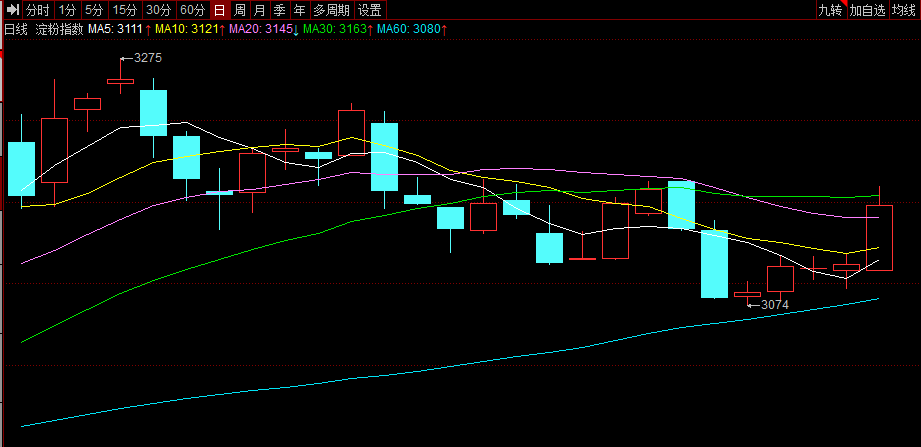921x447 pixels.
Task: Click the 3275 high price label
Action: [148, 58]
